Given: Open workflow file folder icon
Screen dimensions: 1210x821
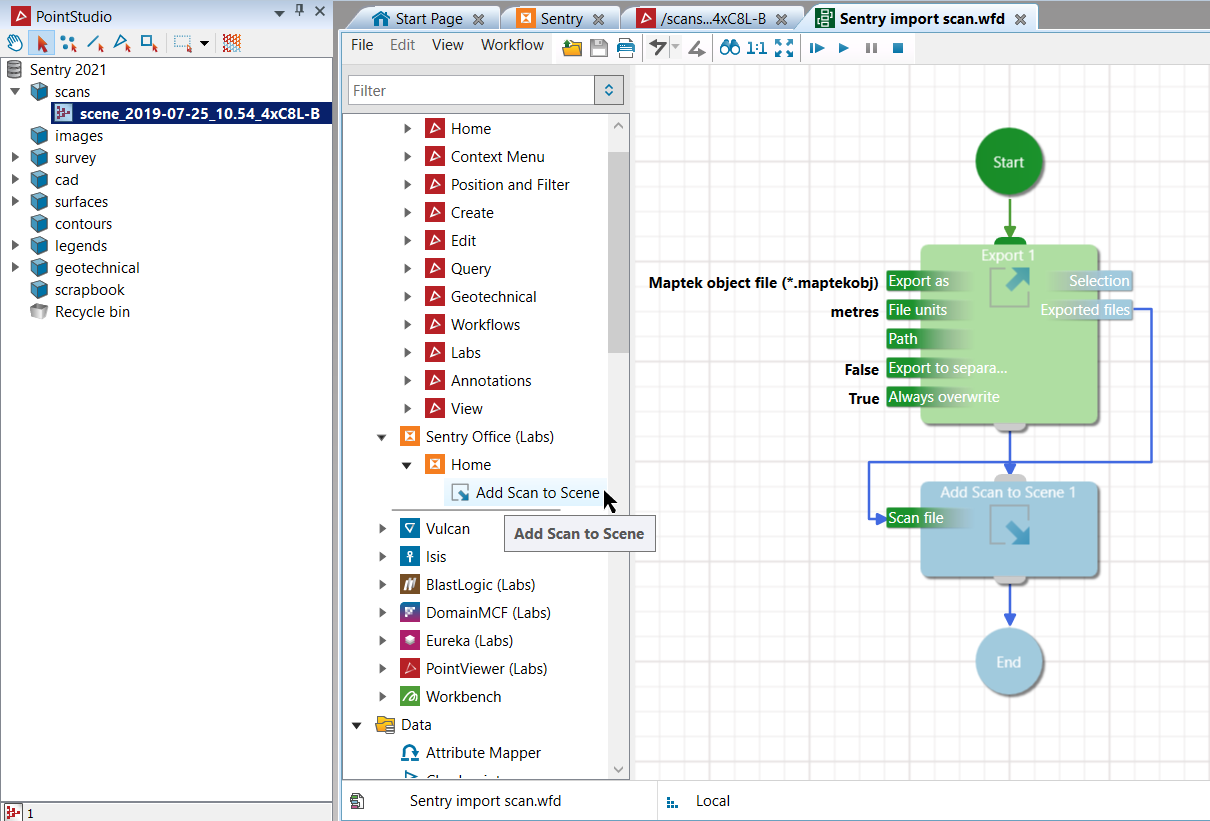Looking at the screenshot, I should point(572,47).
